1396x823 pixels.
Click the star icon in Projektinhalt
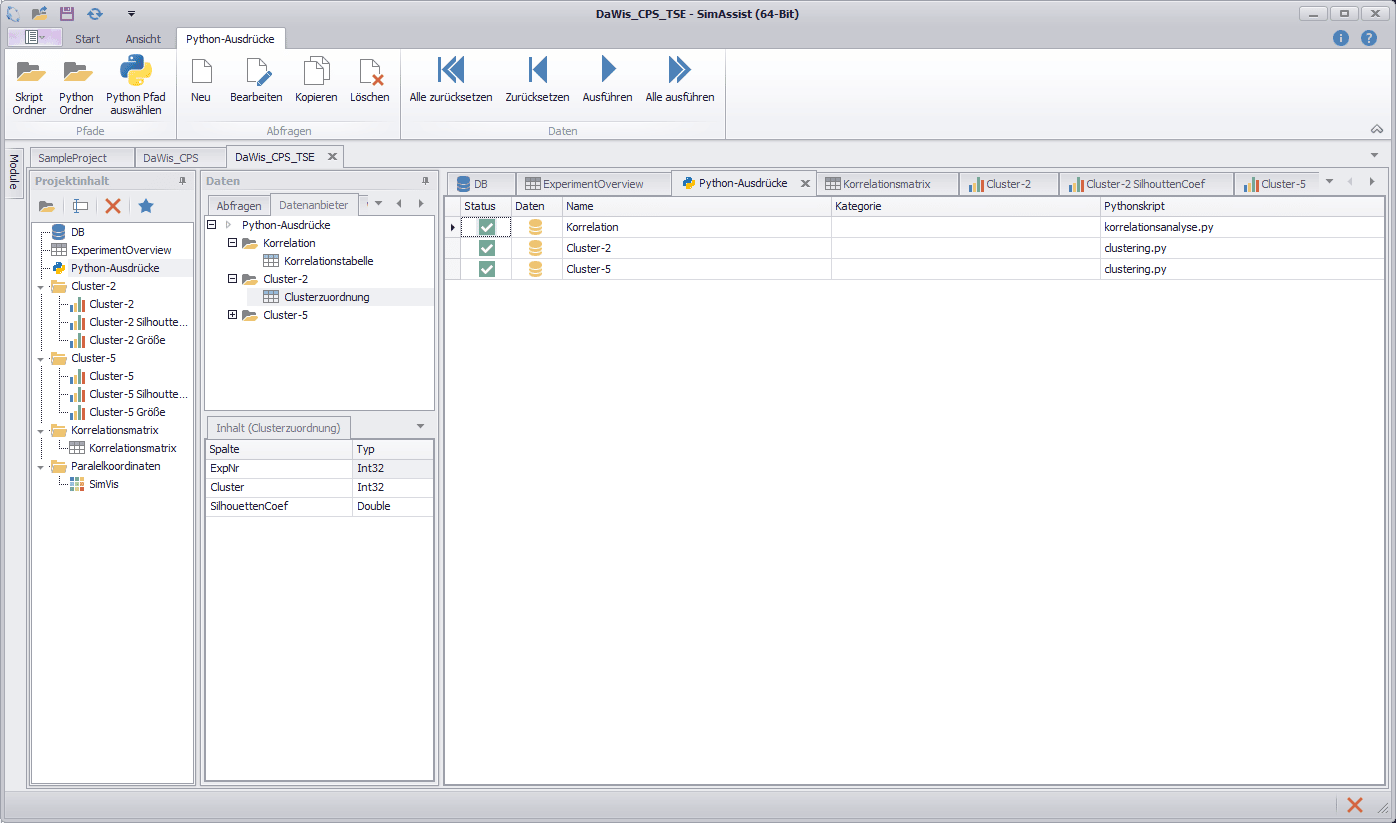146,206
